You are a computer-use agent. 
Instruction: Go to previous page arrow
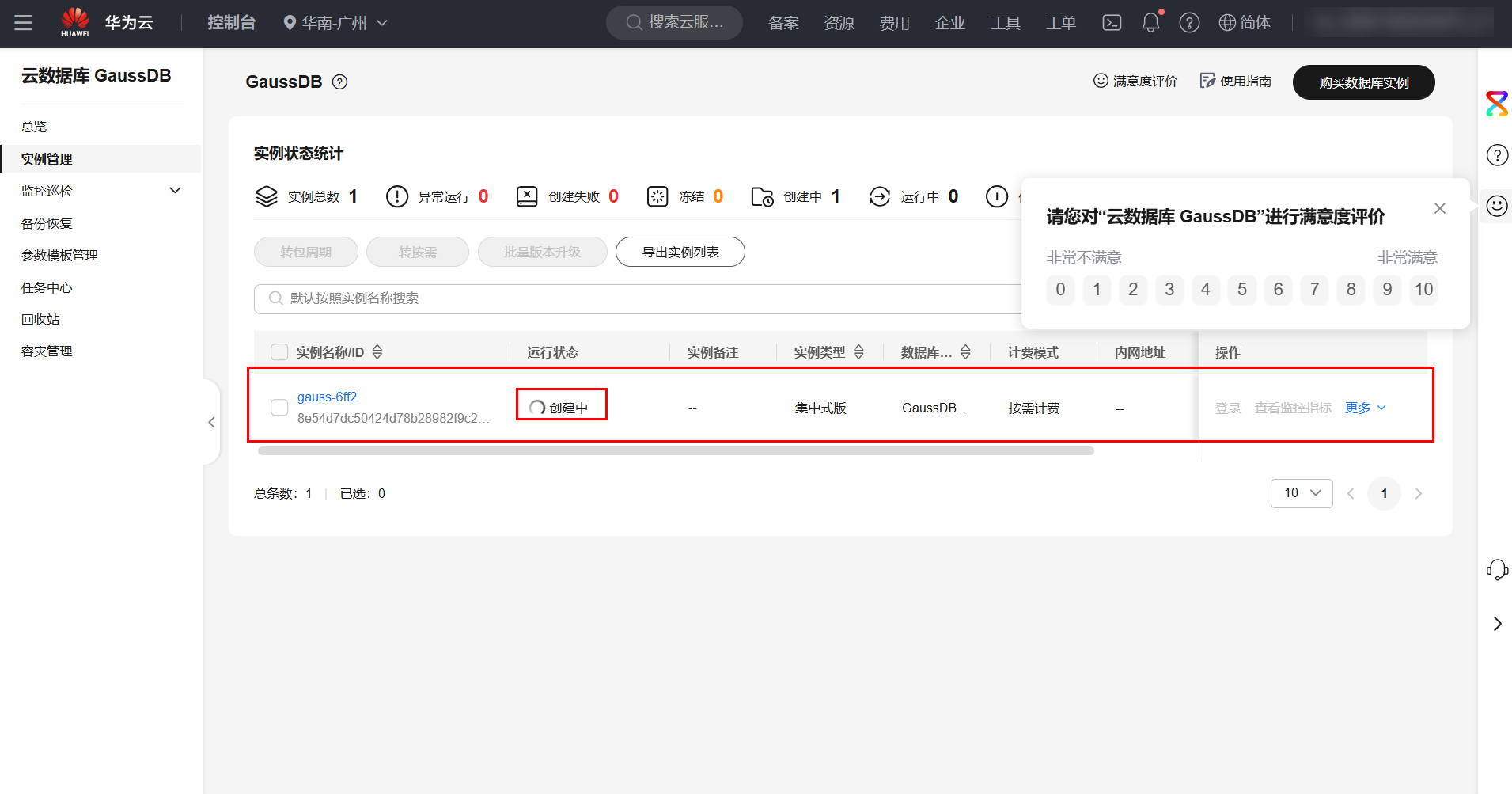1351,494
